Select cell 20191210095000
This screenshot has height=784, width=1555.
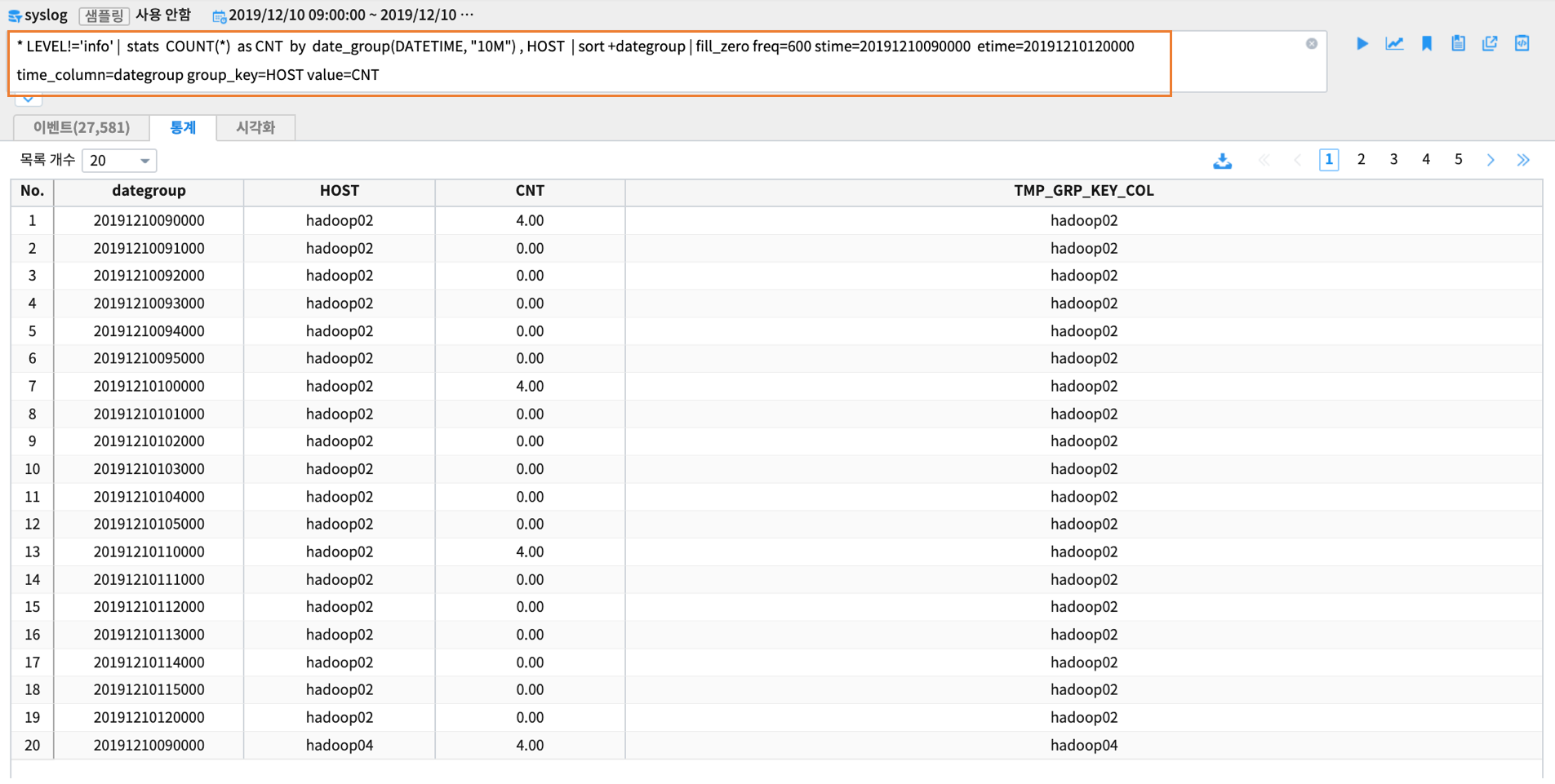click(x=149, y=359)
